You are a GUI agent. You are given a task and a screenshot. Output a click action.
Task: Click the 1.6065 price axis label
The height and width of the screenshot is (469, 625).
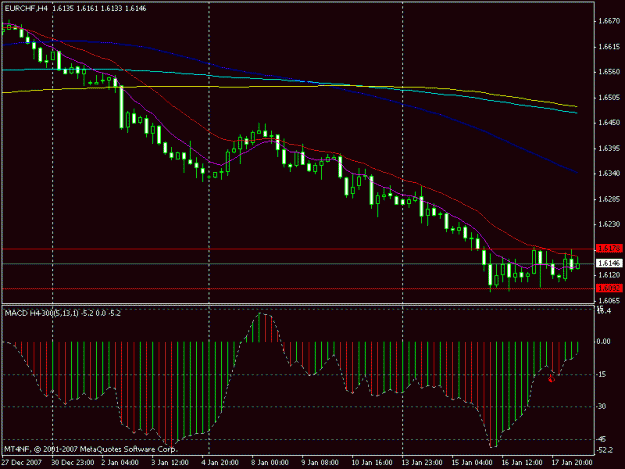(x=609, y=301)
